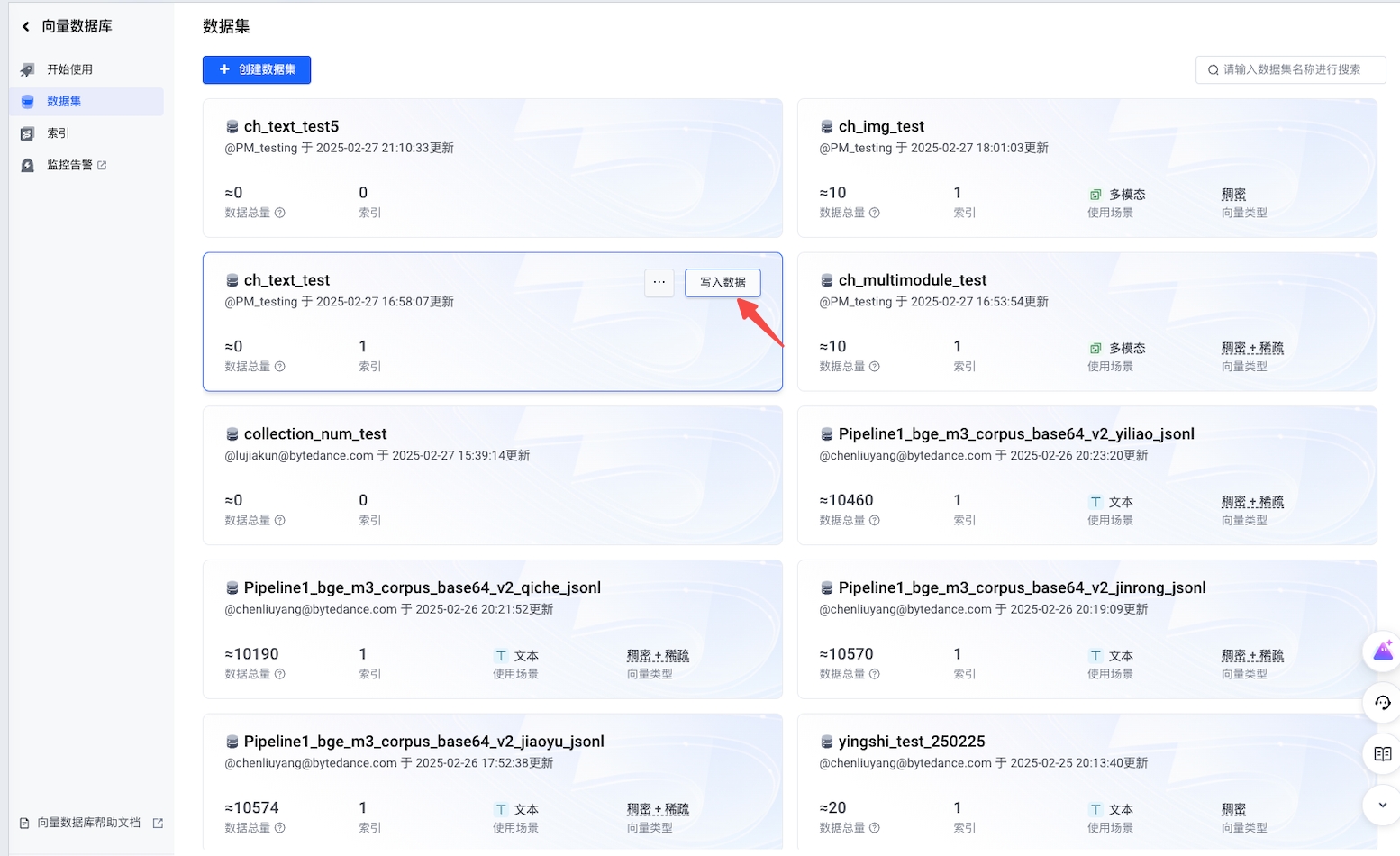Image resolution: width=1400 pixels, height=856 pixels.
Task: Open 向量数据库帮助文档 link
Action: pyautogui.click(x=89, y=823)
